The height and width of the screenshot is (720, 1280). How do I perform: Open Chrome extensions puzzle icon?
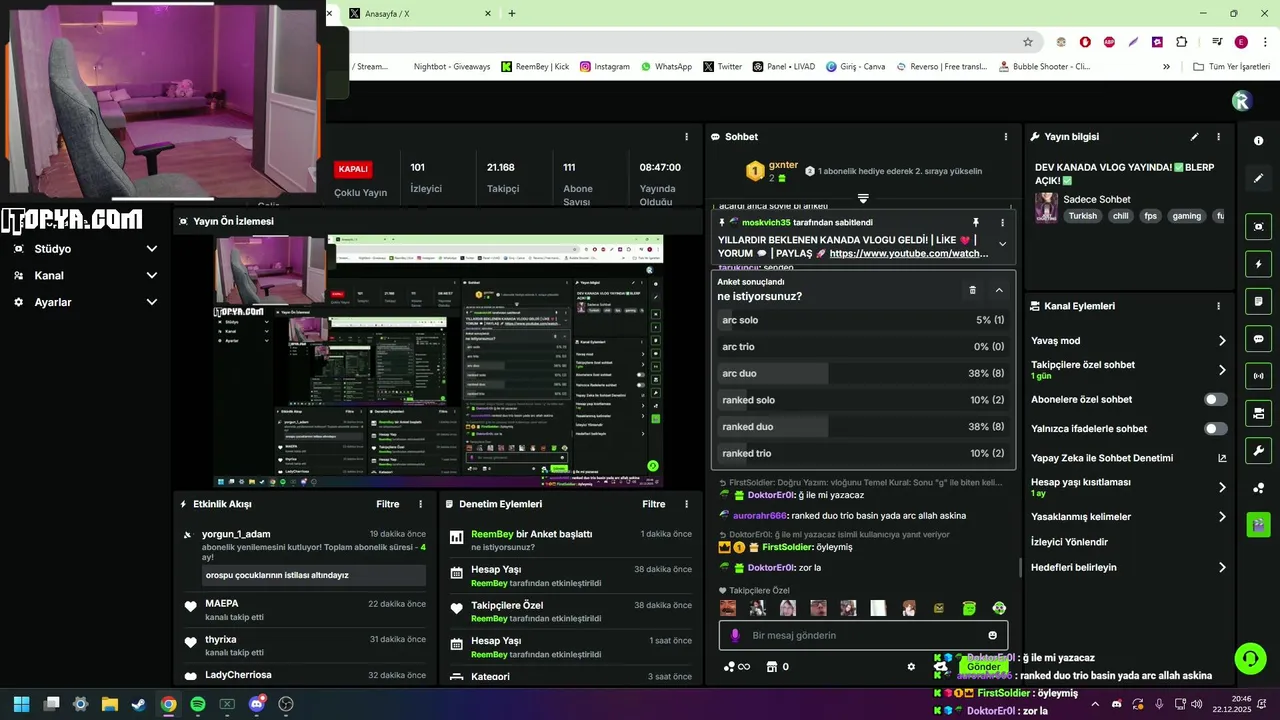[1181, 42]
